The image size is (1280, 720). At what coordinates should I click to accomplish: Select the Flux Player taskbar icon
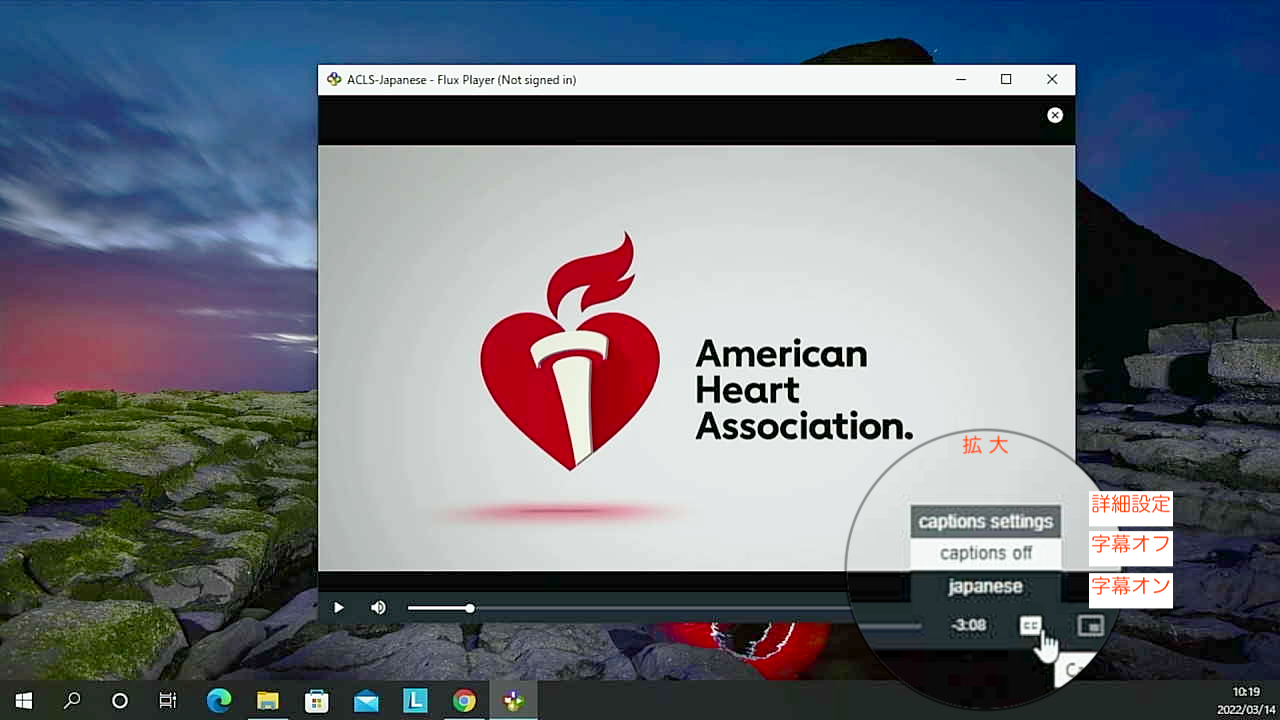(x=513, y=701)
